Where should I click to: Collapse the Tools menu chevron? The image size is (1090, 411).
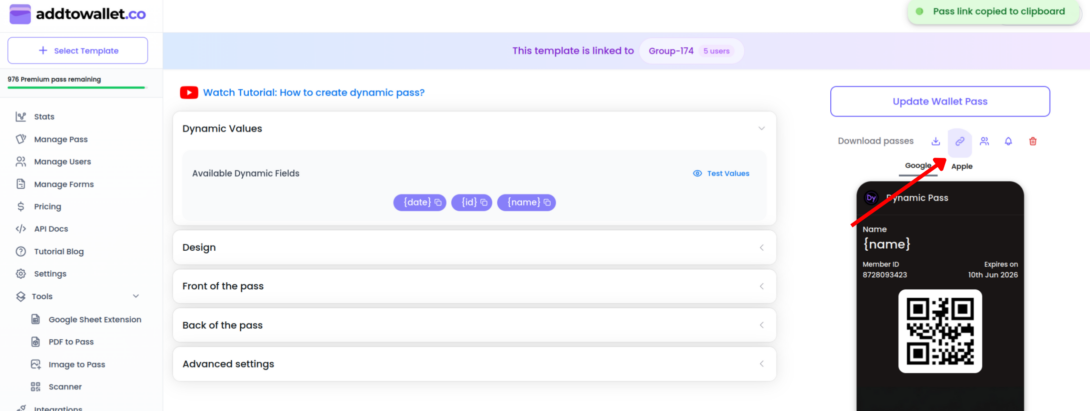[136, 296]
